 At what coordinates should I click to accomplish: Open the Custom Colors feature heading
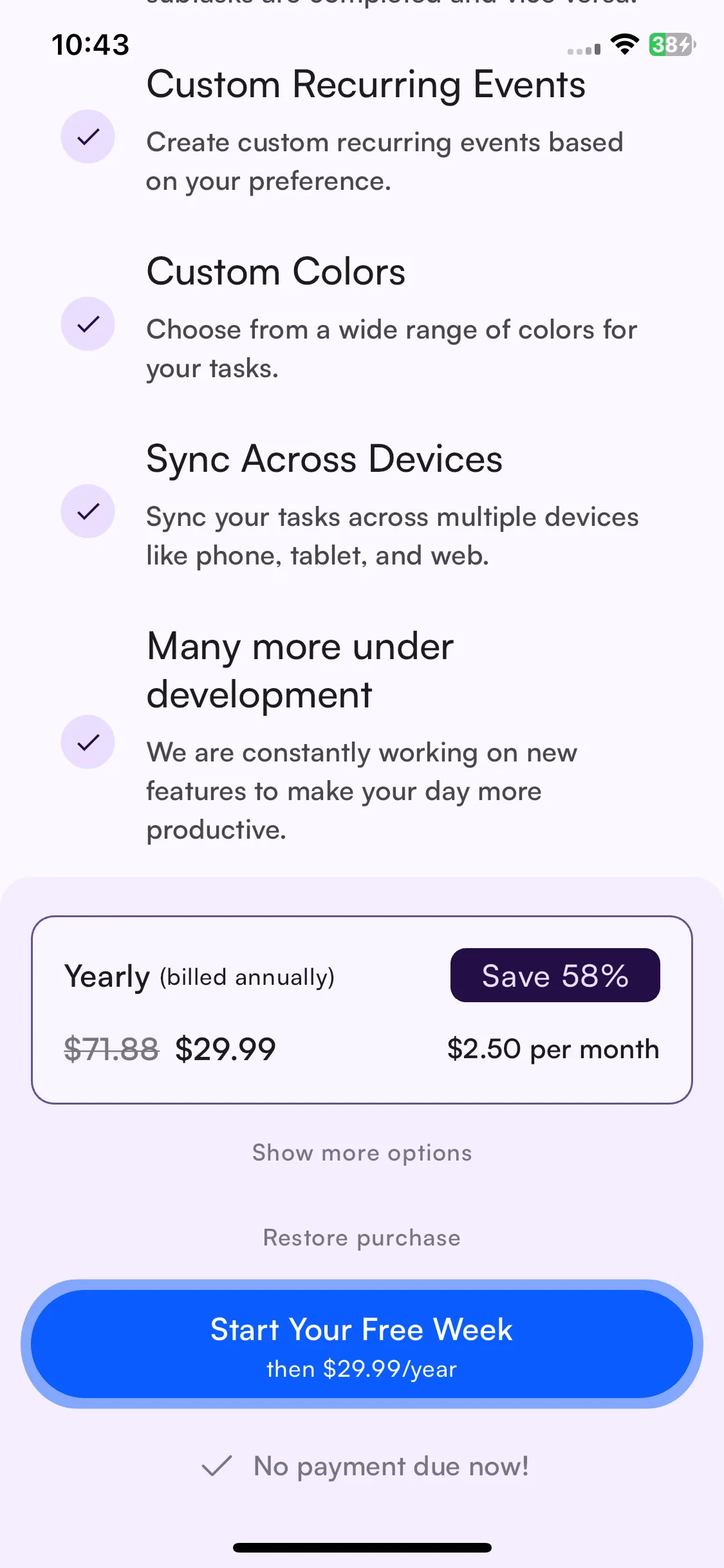pos(276,272)
